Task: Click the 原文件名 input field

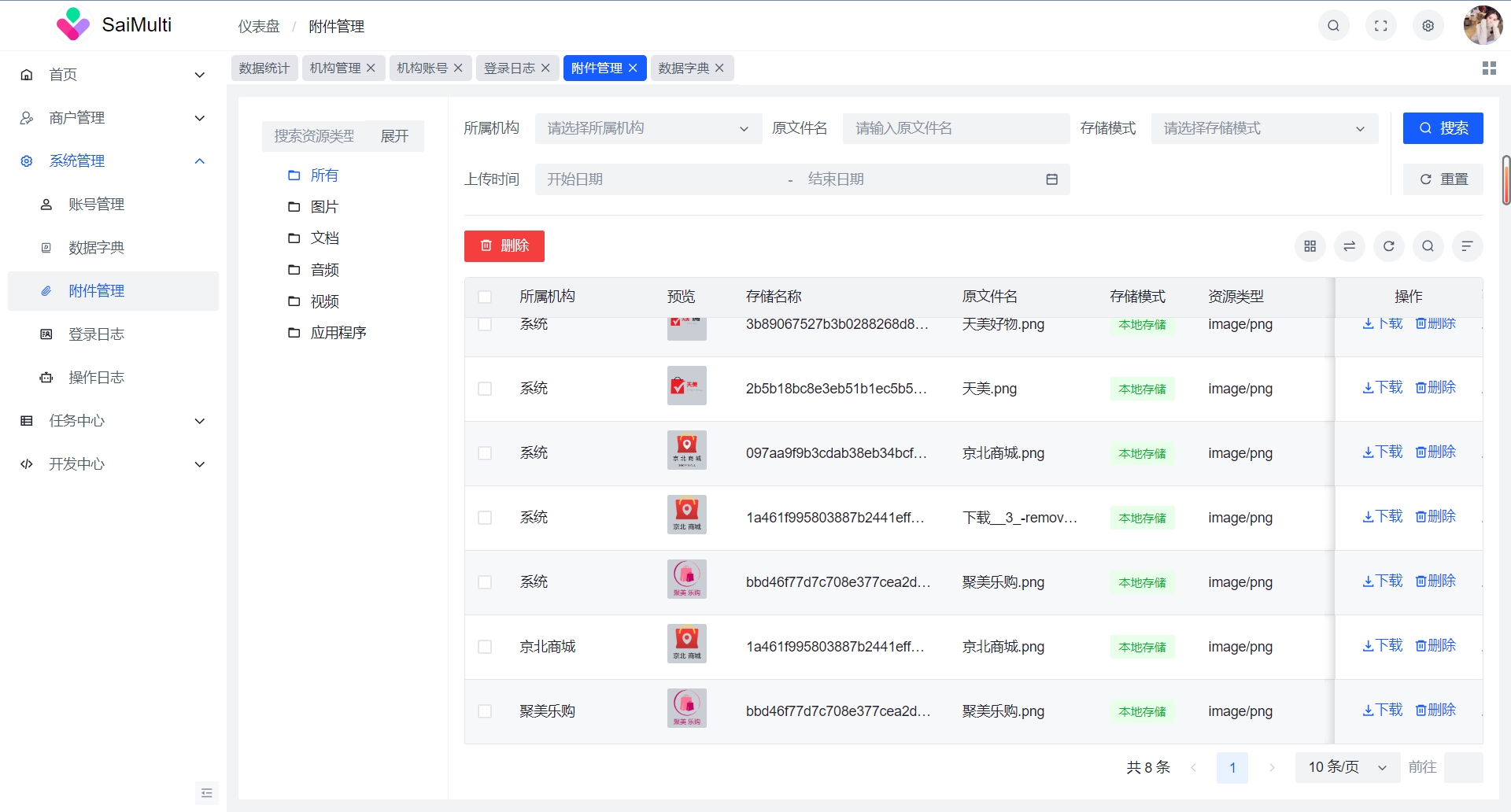Action: coord(955,128)
